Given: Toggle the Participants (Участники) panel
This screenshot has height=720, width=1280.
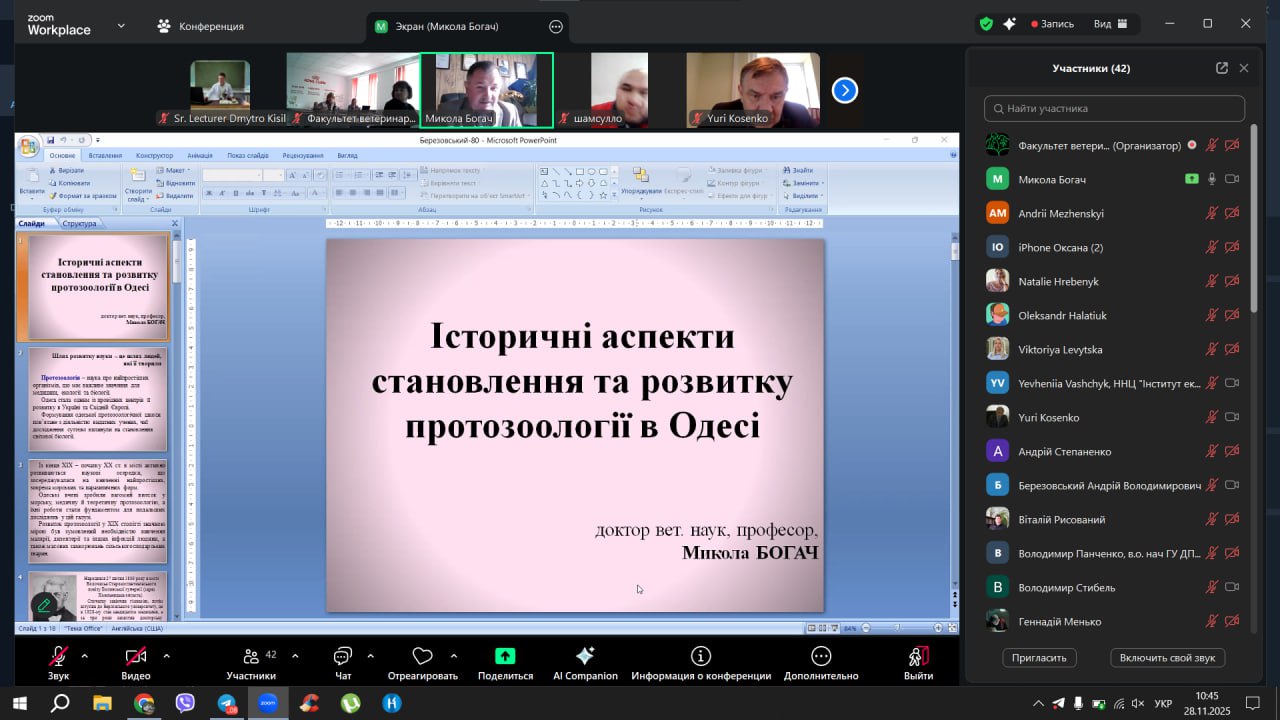Looking at the screenshot, I should (251, 656).
